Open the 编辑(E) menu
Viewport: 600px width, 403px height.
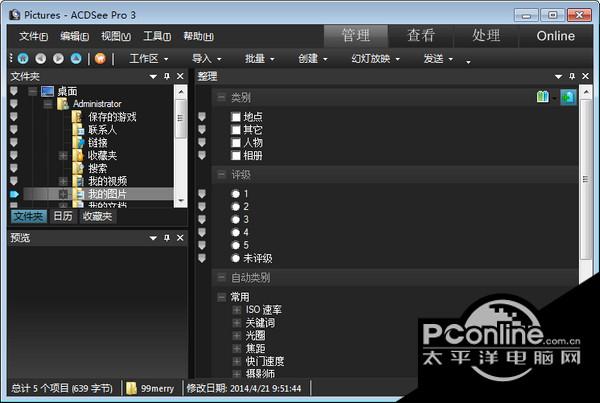coord(75,36)
